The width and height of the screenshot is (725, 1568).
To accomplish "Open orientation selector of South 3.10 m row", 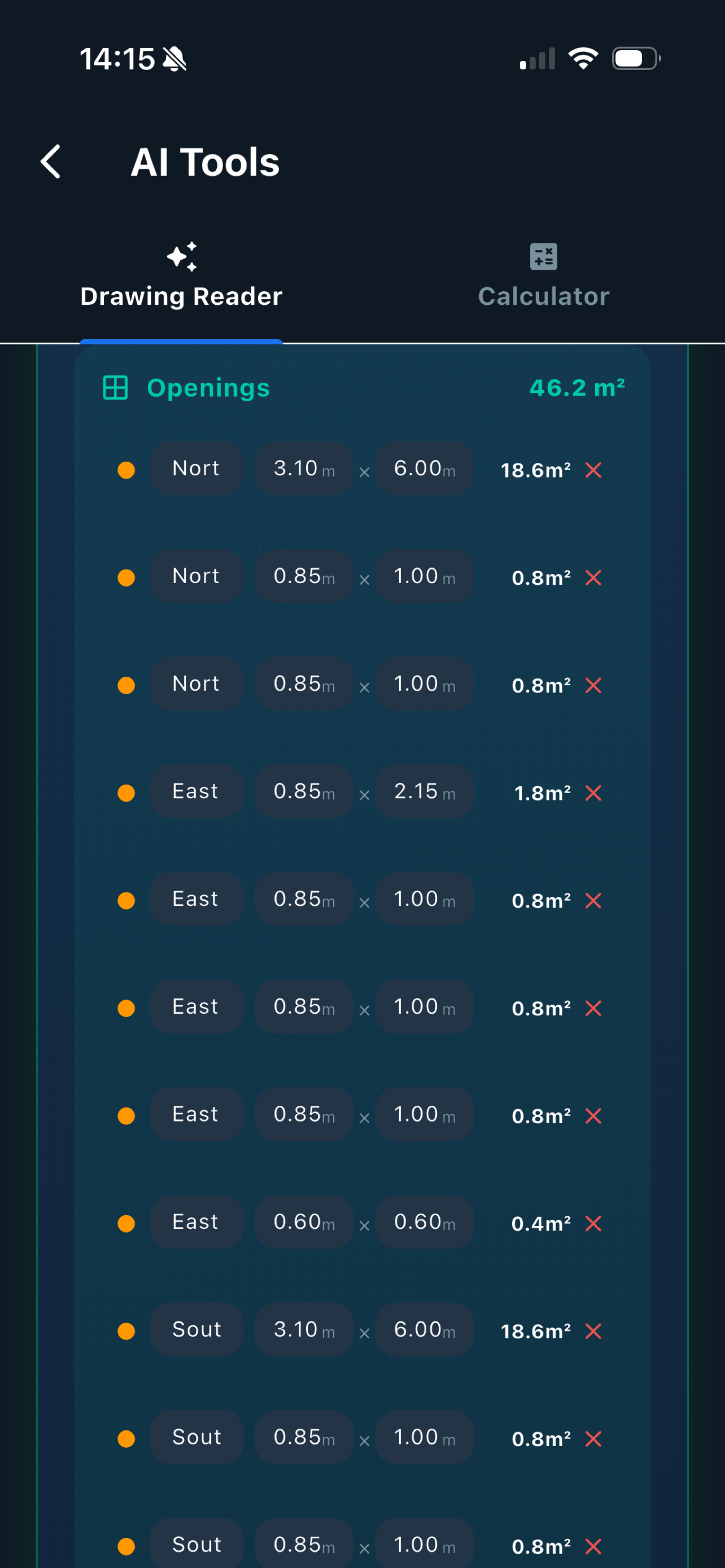I will (196, 1329).
